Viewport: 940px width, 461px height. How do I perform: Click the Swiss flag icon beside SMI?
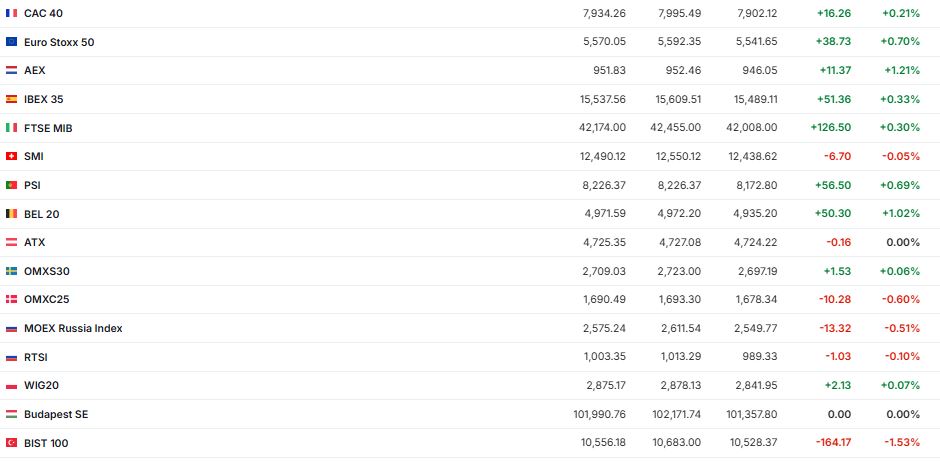(11, 156)
